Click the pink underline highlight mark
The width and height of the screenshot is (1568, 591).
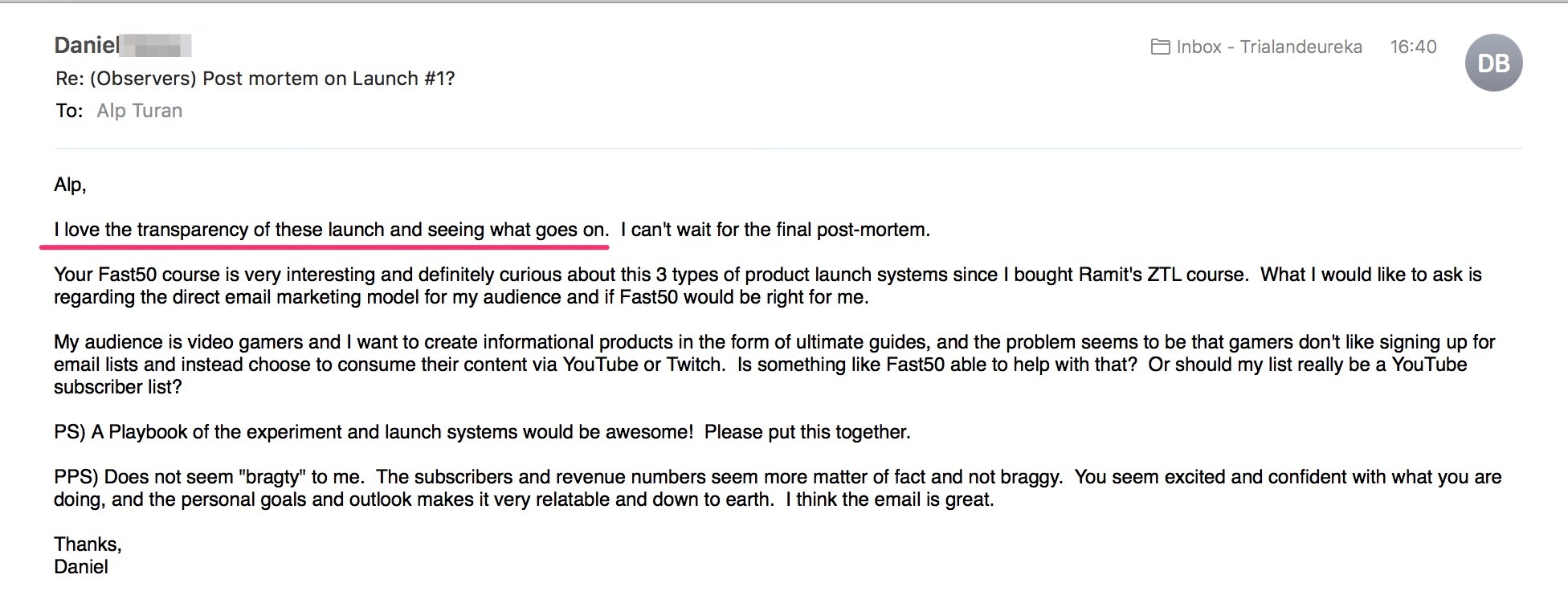(x=324, y=247)
